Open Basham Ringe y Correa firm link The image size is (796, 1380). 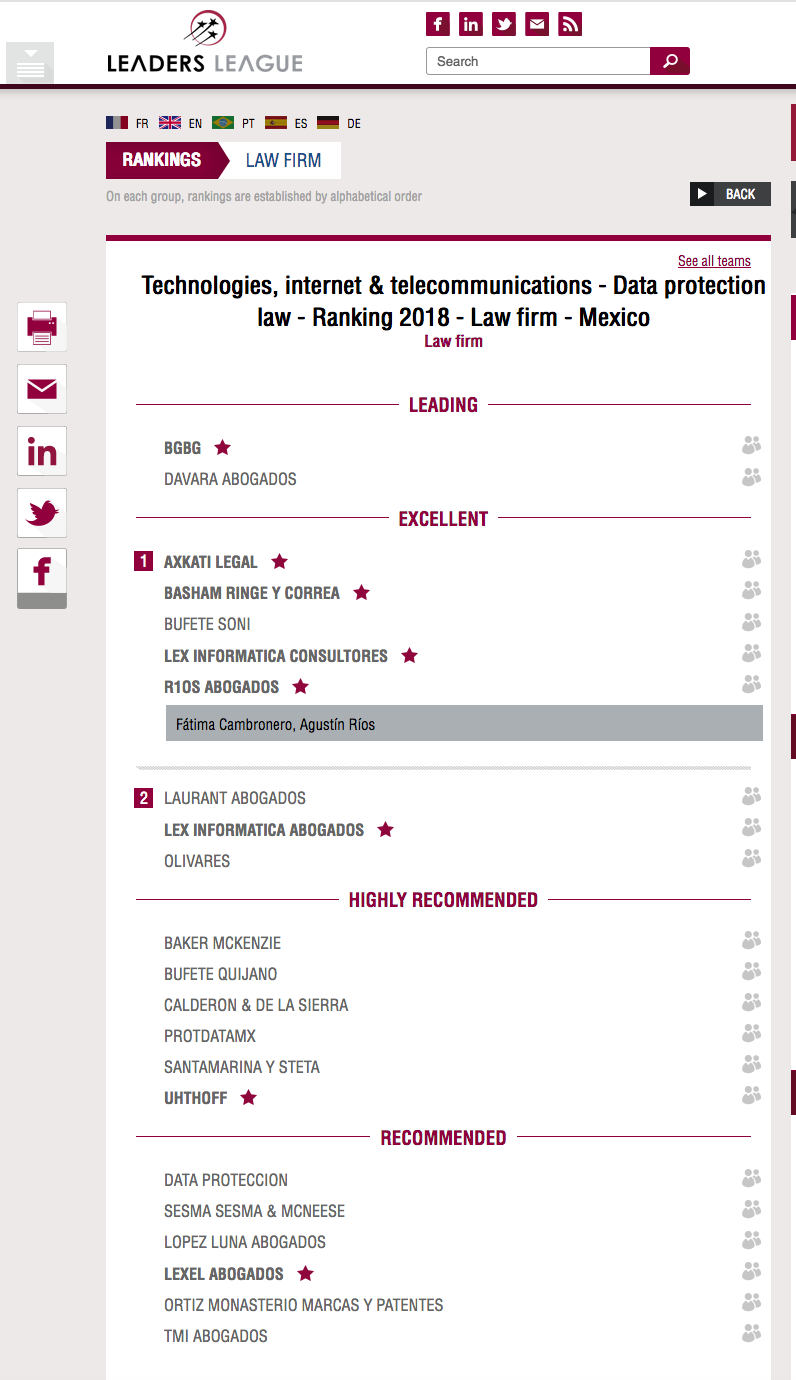coord(252,593)
